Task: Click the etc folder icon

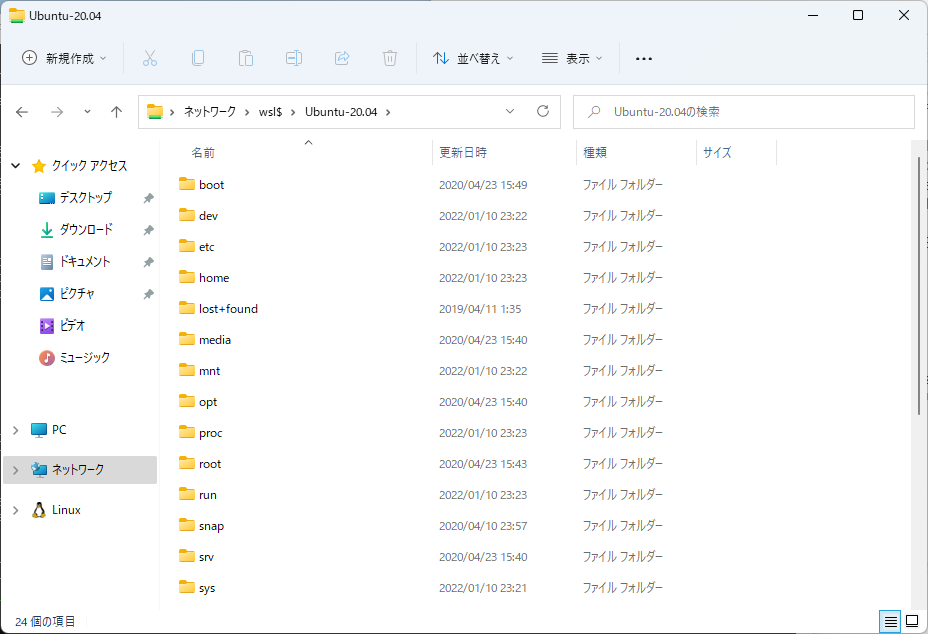Action: tap(187, 246)
